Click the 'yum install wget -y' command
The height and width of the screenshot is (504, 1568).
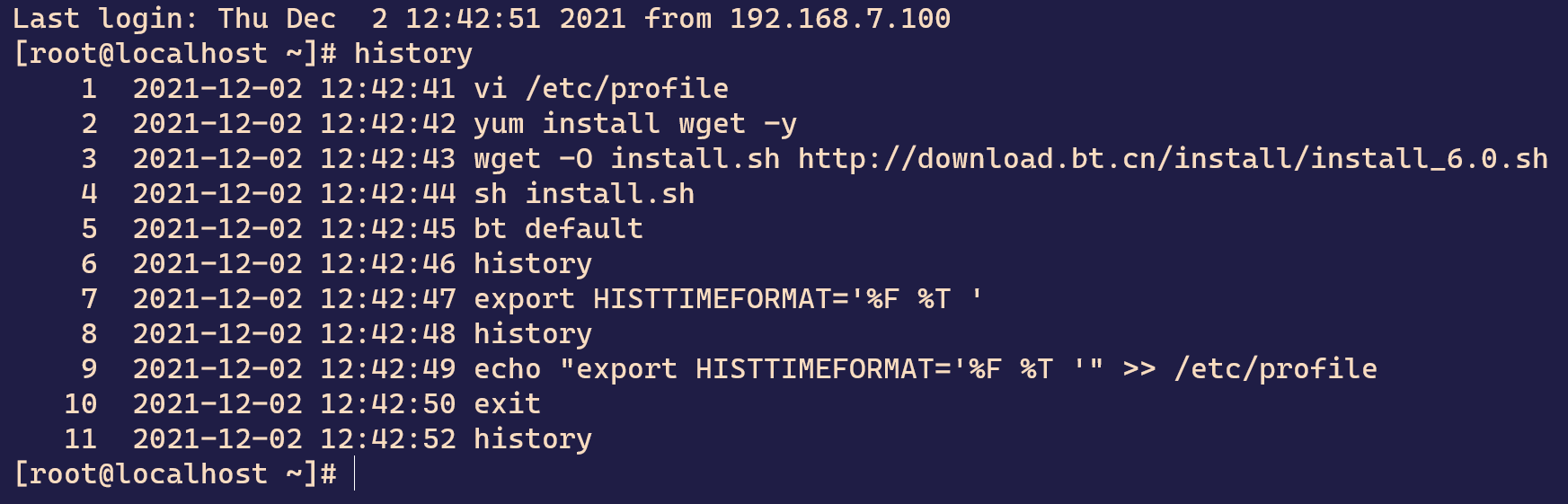pyautogui.click(x=635, y=124)
